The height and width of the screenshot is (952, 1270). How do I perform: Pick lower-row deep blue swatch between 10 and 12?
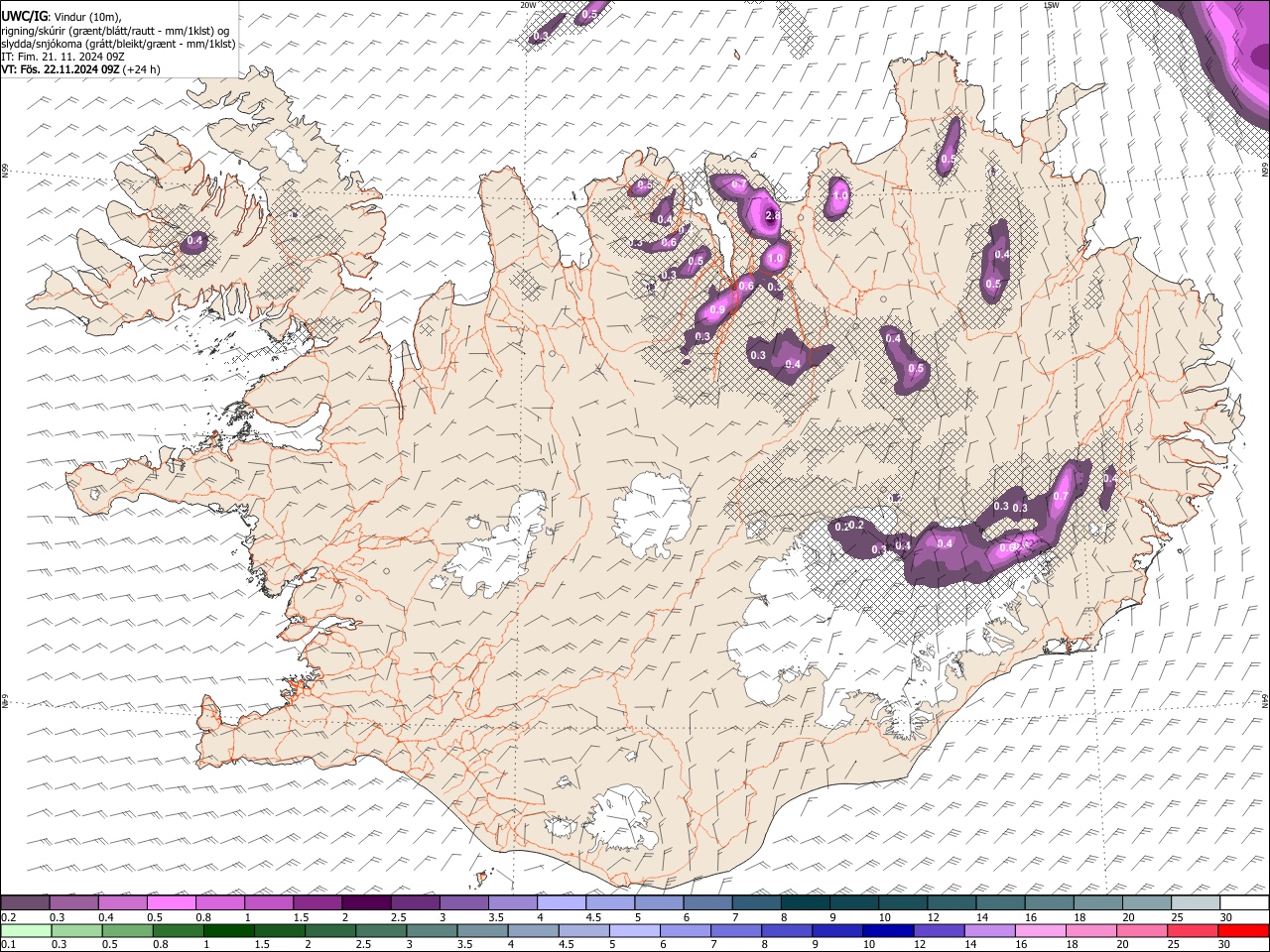click(x=887, y=930)
